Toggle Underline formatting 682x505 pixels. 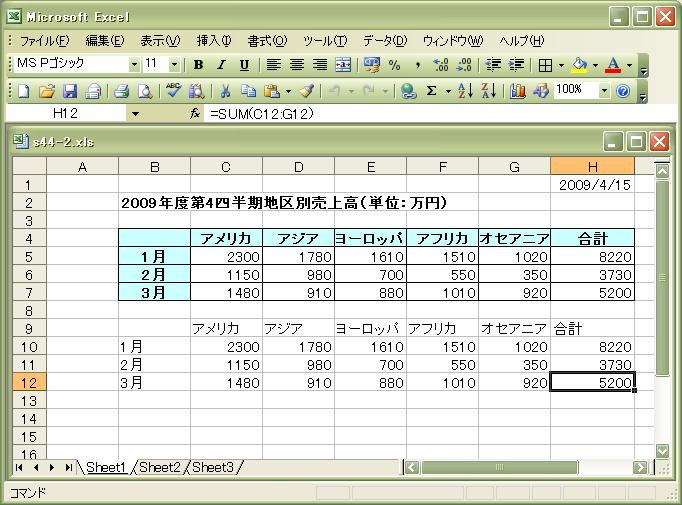coord(244,65)
